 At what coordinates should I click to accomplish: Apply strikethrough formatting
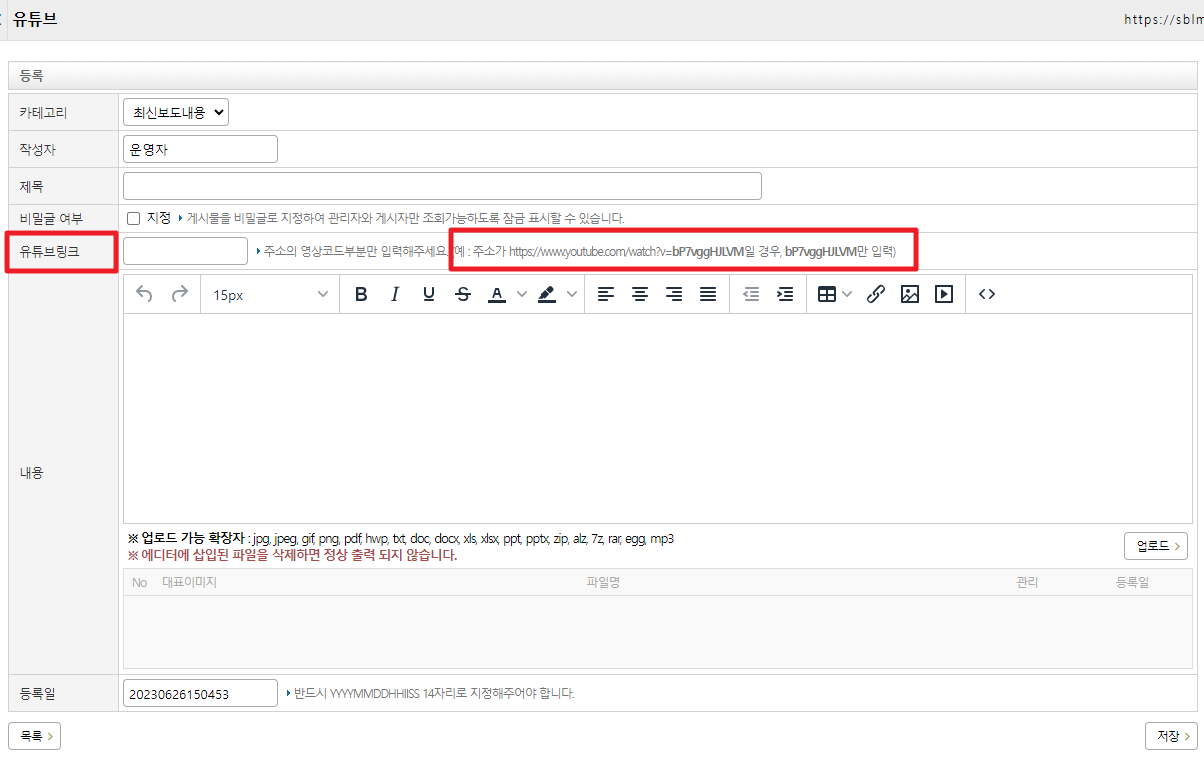point(462,294)
